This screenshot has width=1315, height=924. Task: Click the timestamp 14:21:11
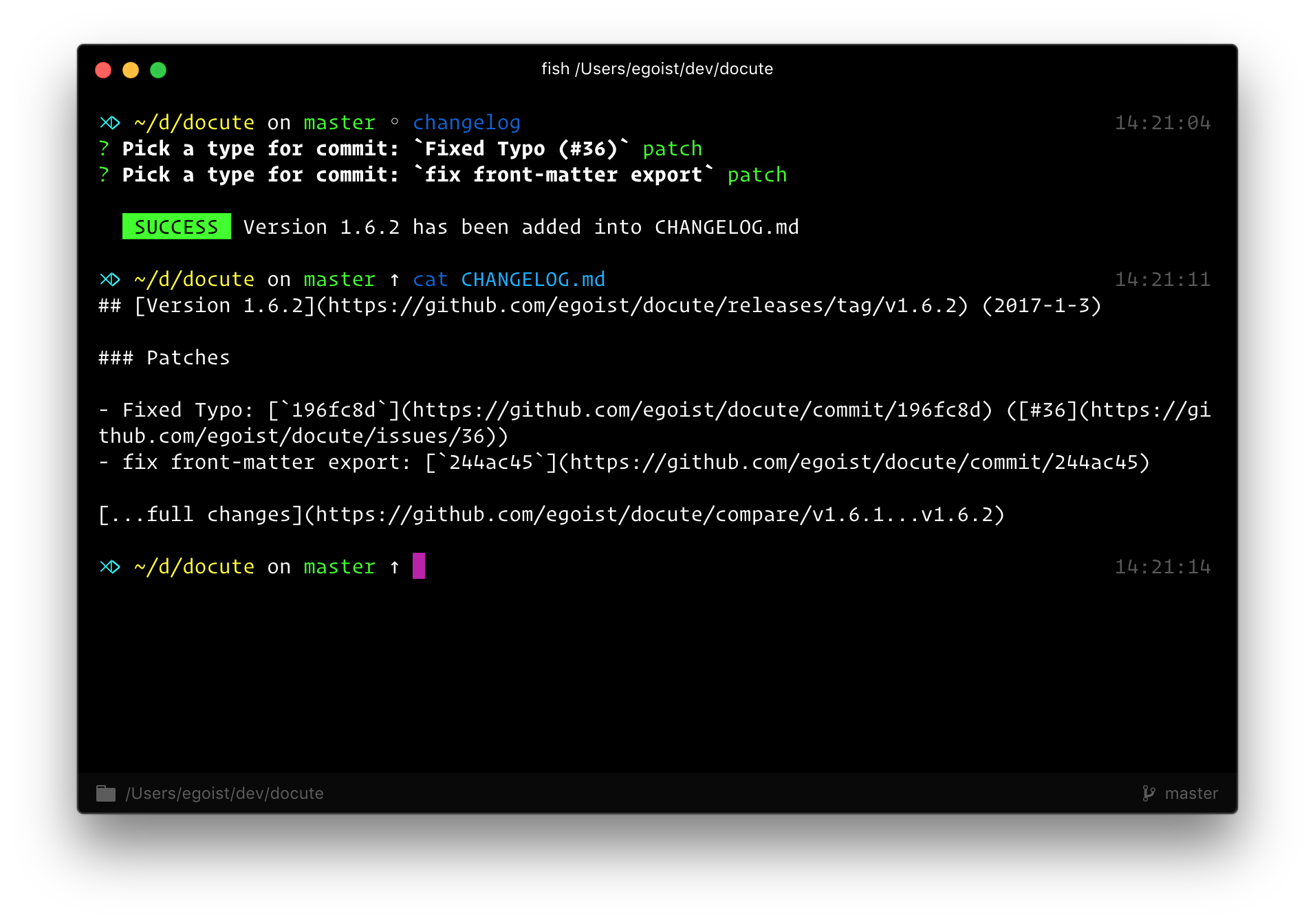coord(1162,279)
